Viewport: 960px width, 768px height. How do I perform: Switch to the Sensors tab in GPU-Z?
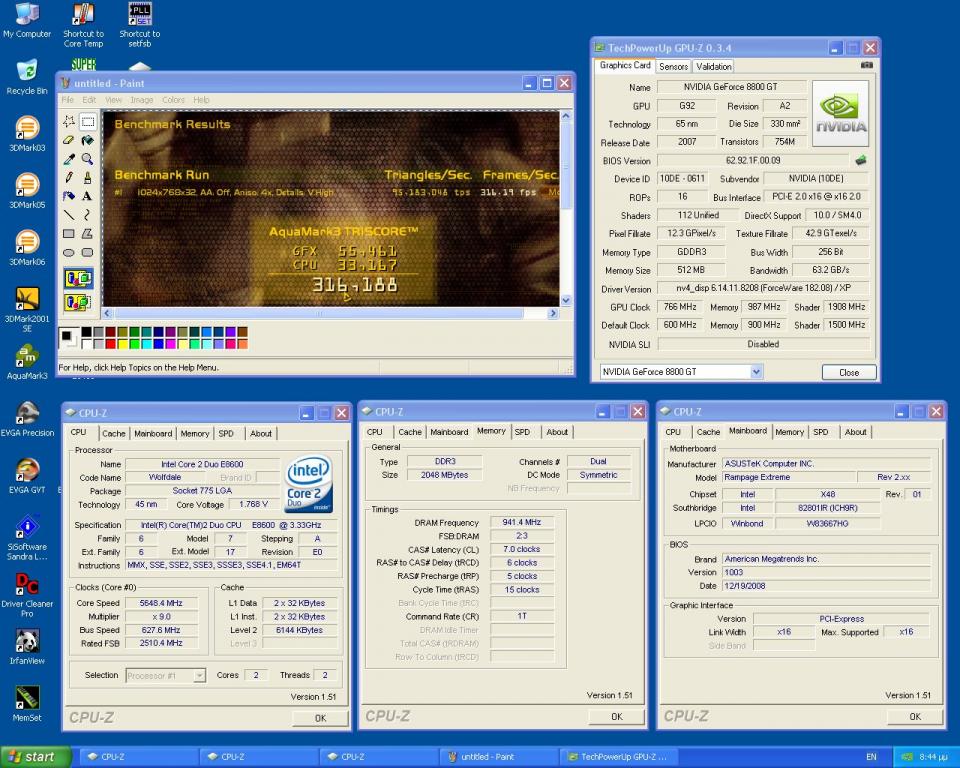tap(673, 66)
